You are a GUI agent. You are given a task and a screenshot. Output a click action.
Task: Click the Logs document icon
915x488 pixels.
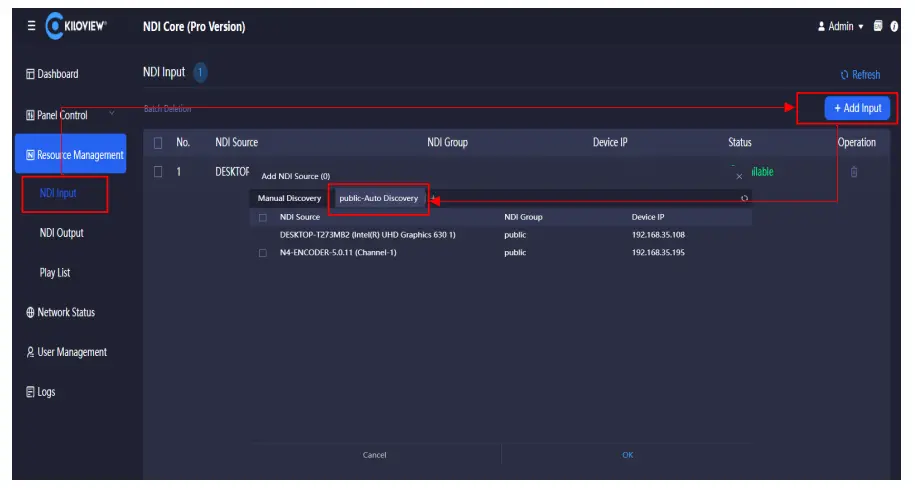coord(30,392)
